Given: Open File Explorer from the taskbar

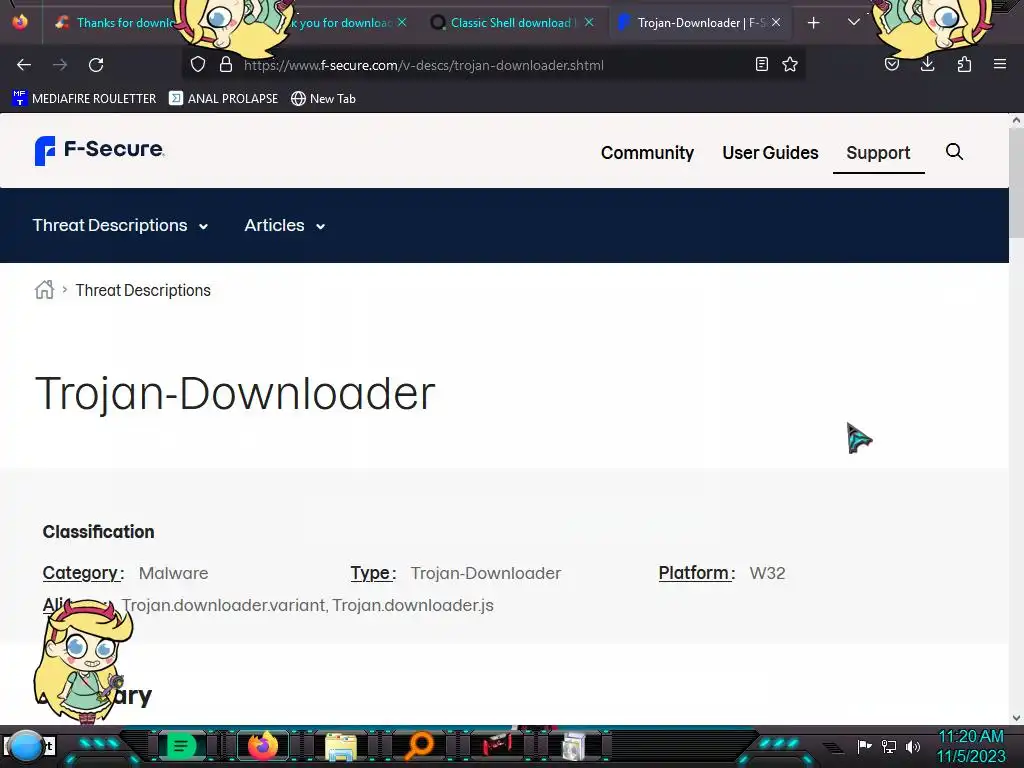Looking at the screenshot, I should [340, 746].
